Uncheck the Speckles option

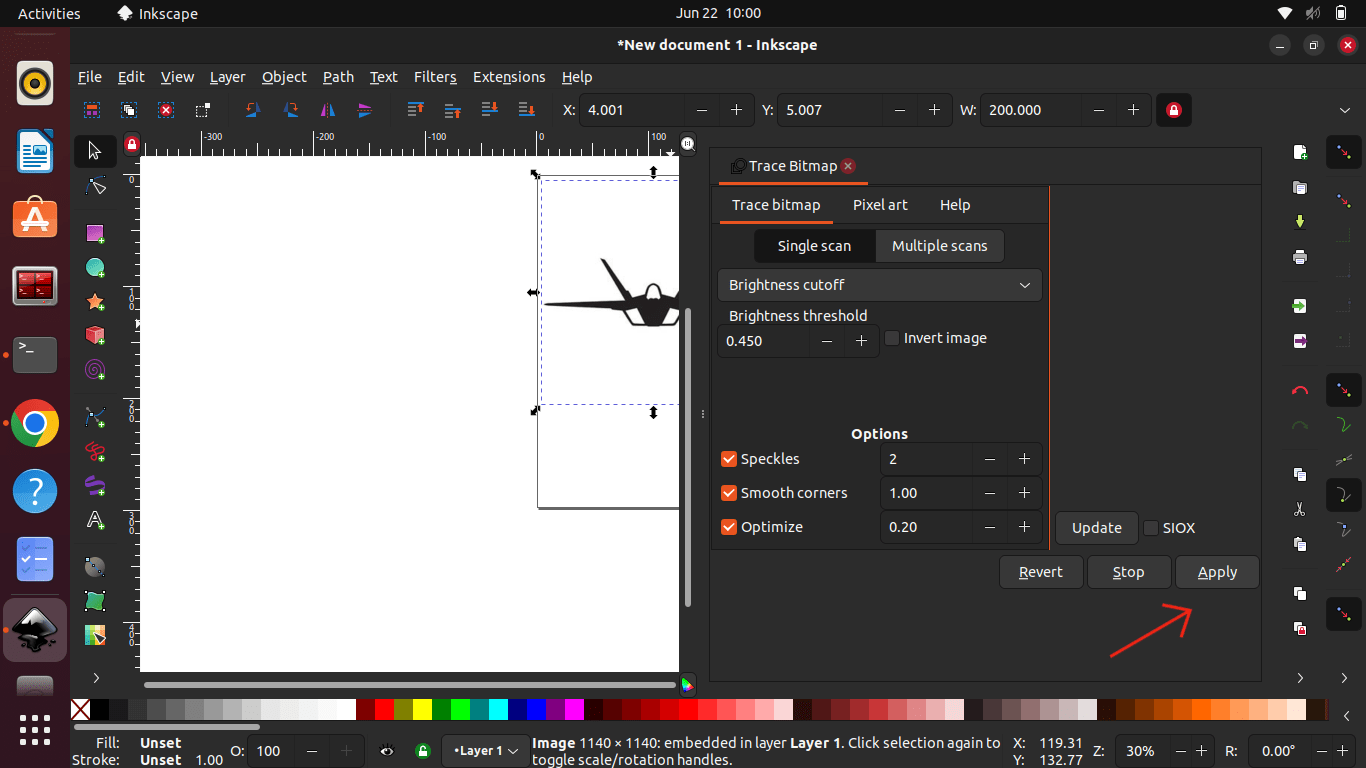[x=728, y=459]
